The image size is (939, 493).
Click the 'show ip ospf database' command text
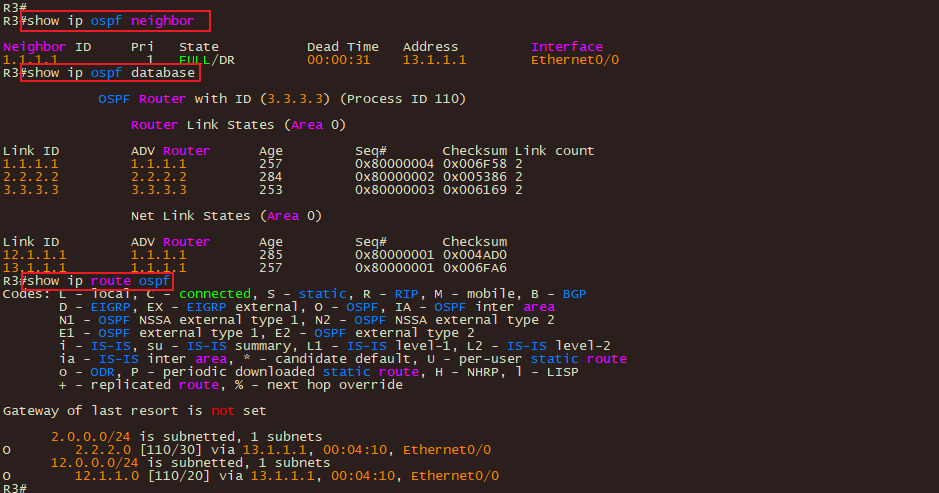[111, 73]
